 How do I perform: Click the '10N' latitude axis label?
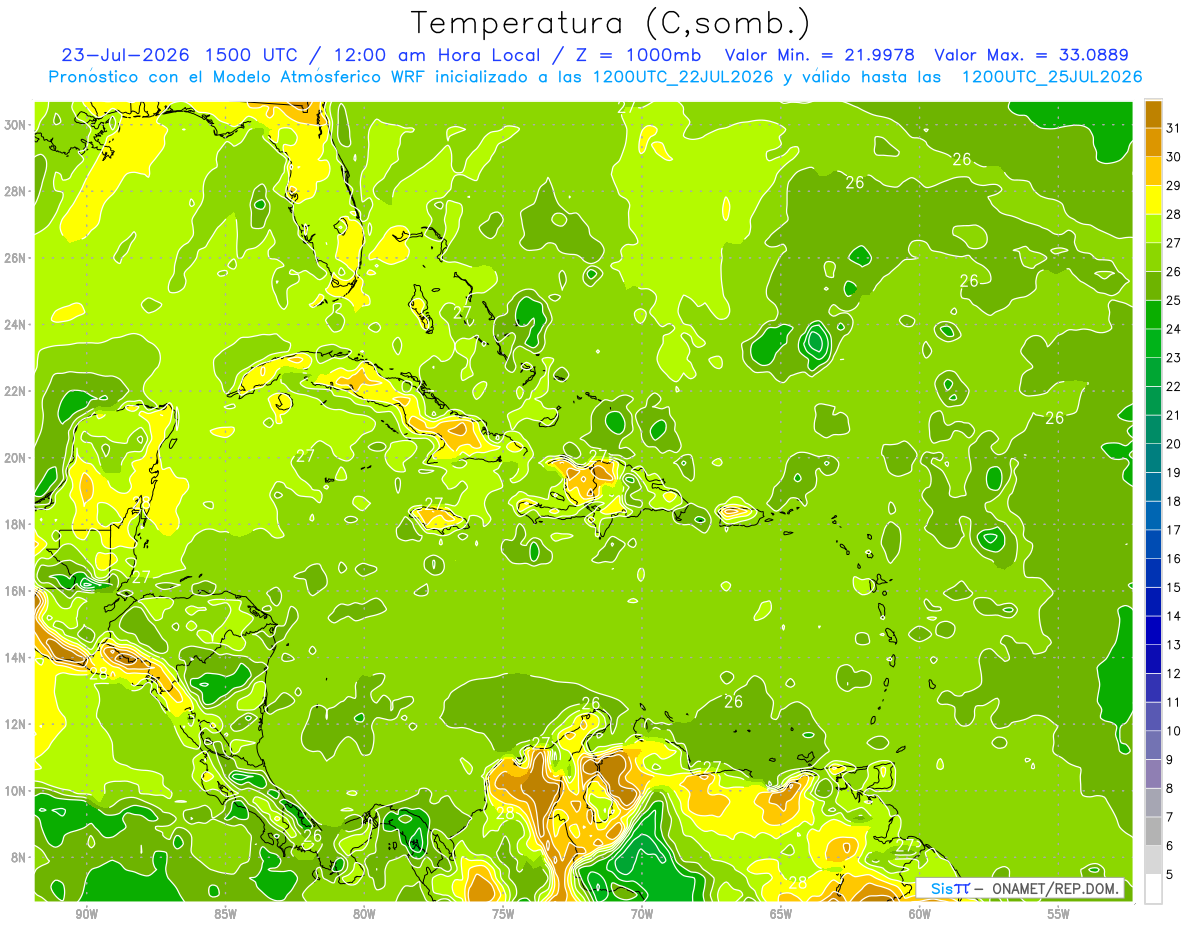(x=17, y=791)
